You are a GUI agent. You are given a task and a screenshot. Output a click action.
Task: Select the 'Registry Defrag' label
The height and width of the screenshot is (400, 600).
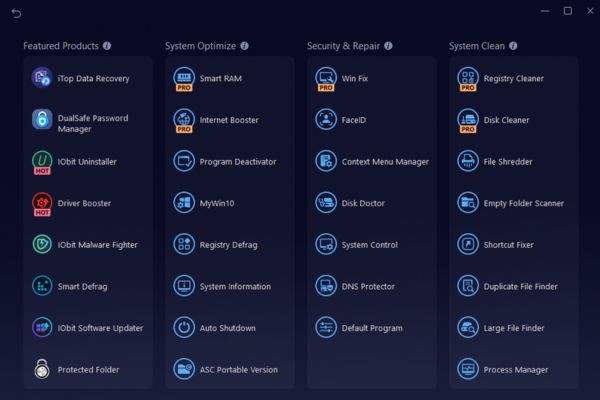(228, 245)
